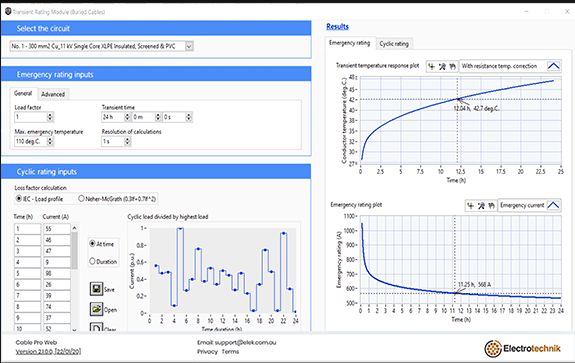Click the Current cell with value 46
575x363 pixels.
tap(57, 240)
